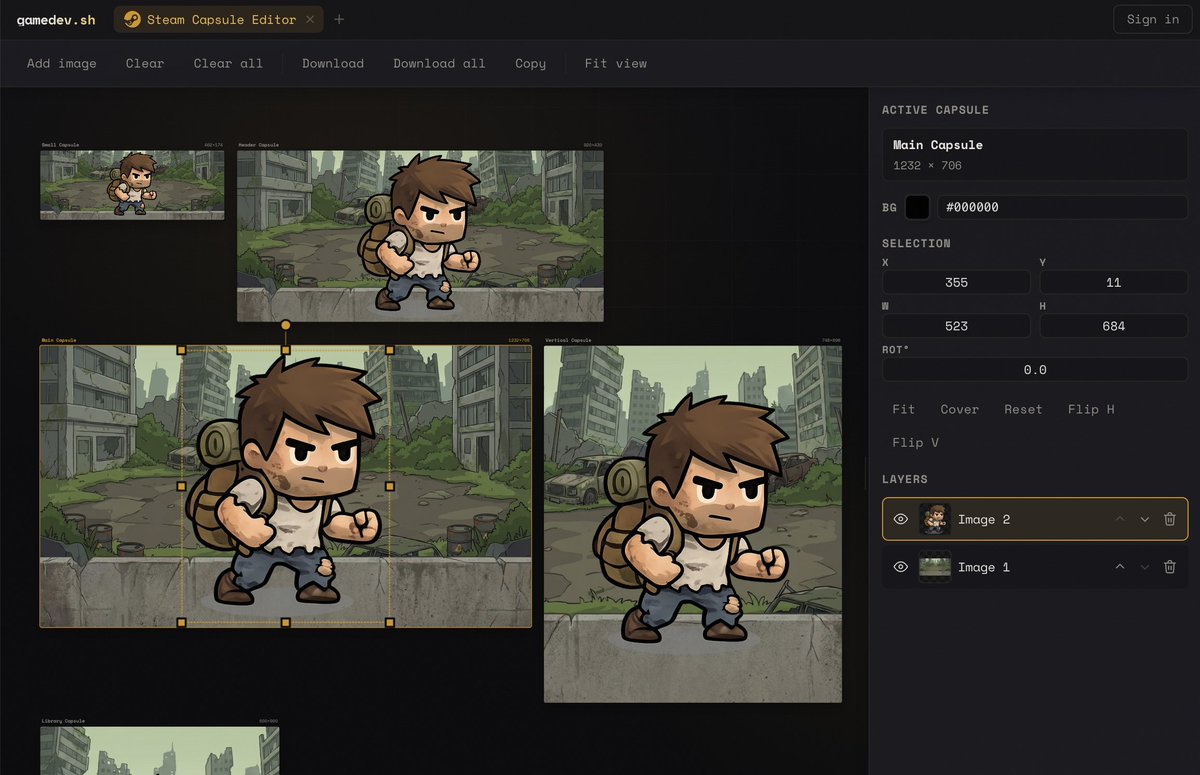Click Add image in toolbar
The width and height of the screenshot is (1200, 775).
point(62,63)
